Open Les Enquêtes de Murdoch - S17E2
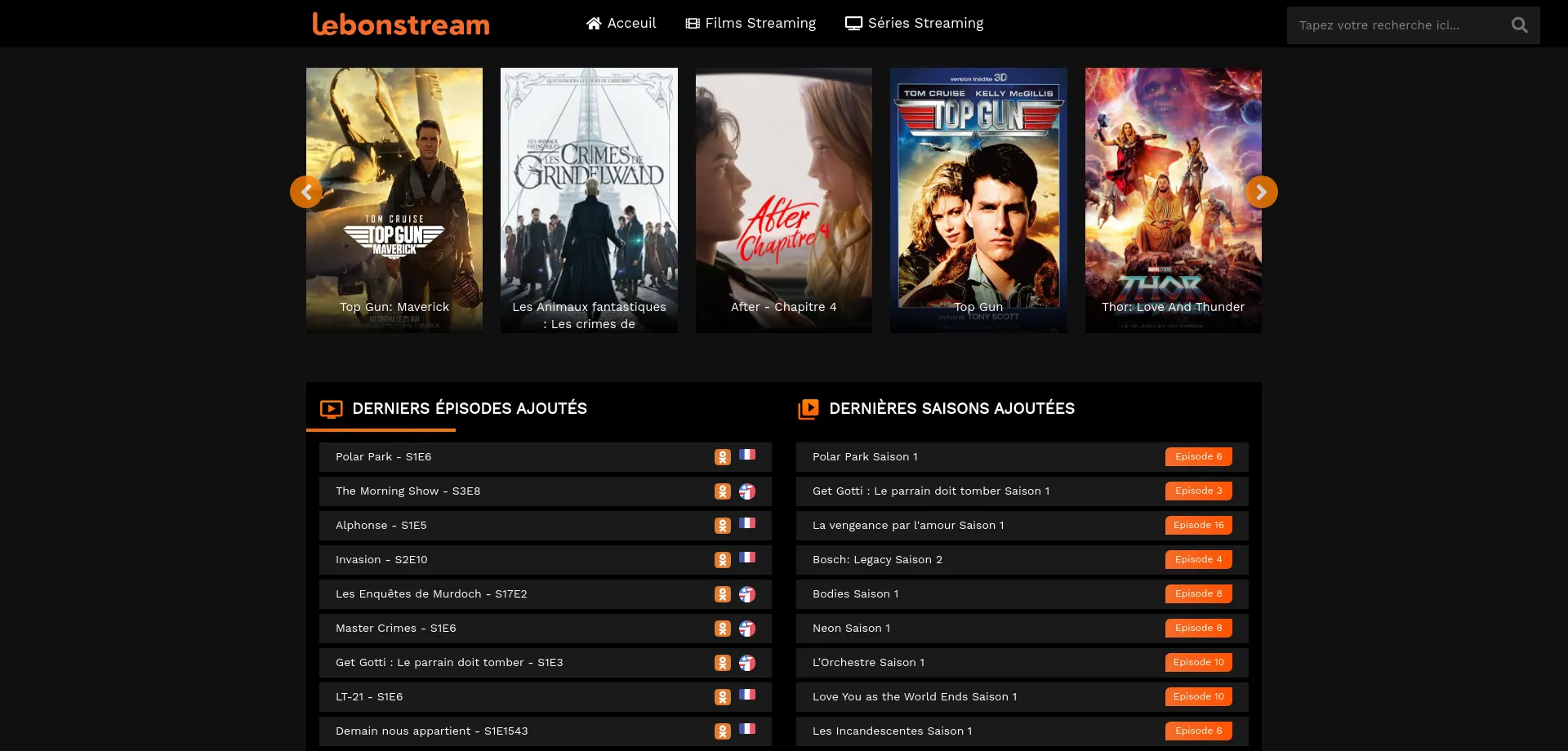Image resolution: width=1568 pixels, height=751 pixels. tap(546, 594)
